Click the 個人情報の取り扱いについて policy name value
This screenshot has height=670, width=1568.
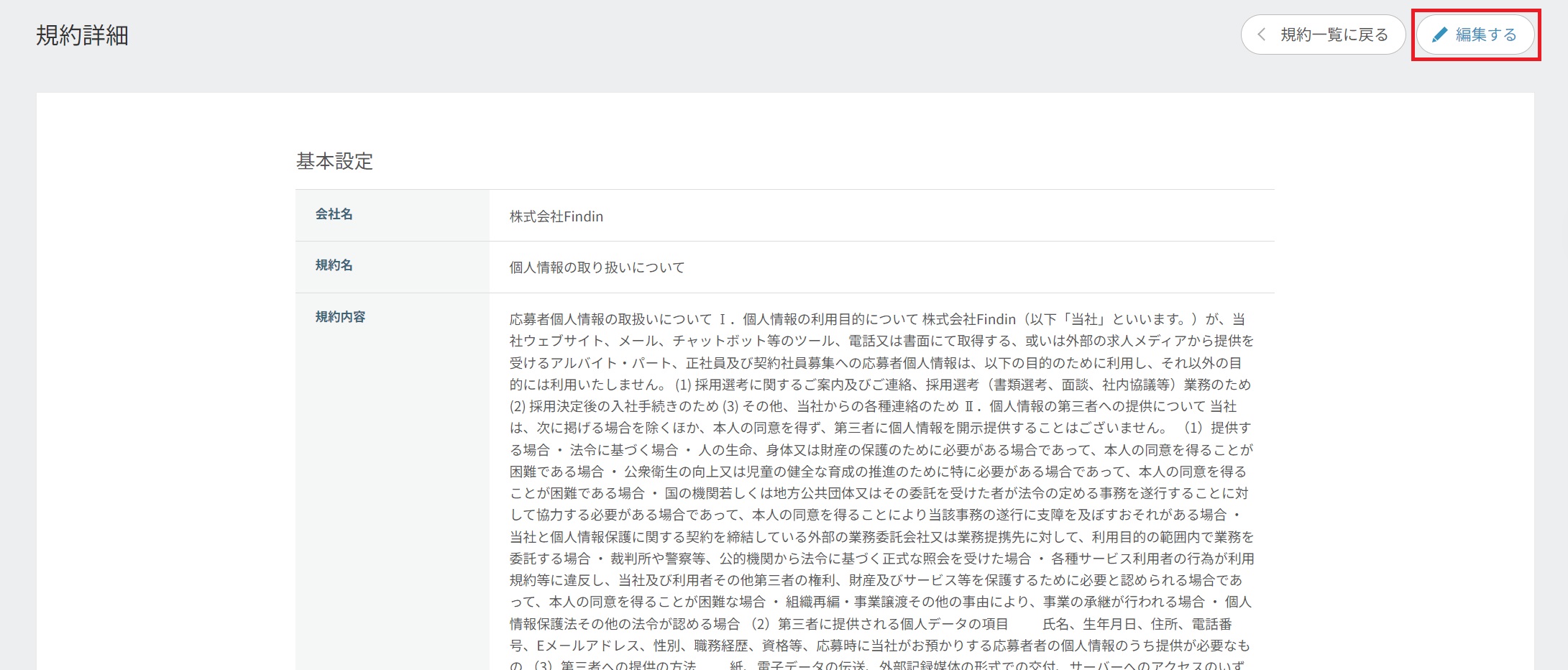click(597, 267)
